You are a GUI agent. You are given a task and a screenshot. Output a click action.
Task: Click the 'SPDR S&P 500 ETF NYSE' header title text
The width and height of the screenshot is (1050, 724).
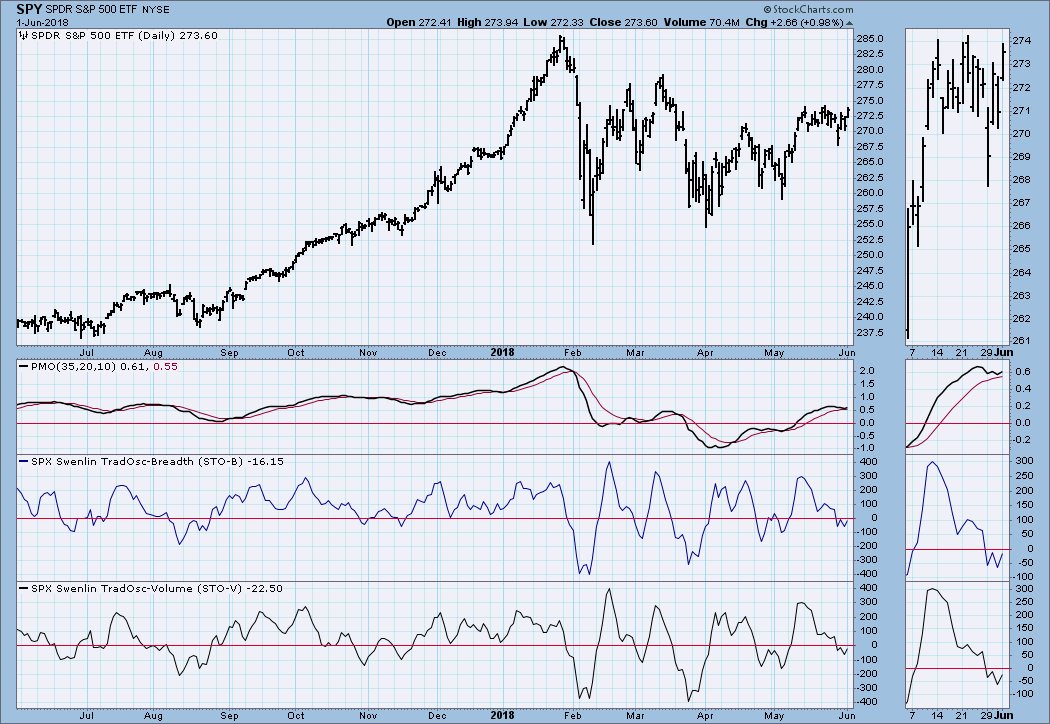(x=108, y=10)
